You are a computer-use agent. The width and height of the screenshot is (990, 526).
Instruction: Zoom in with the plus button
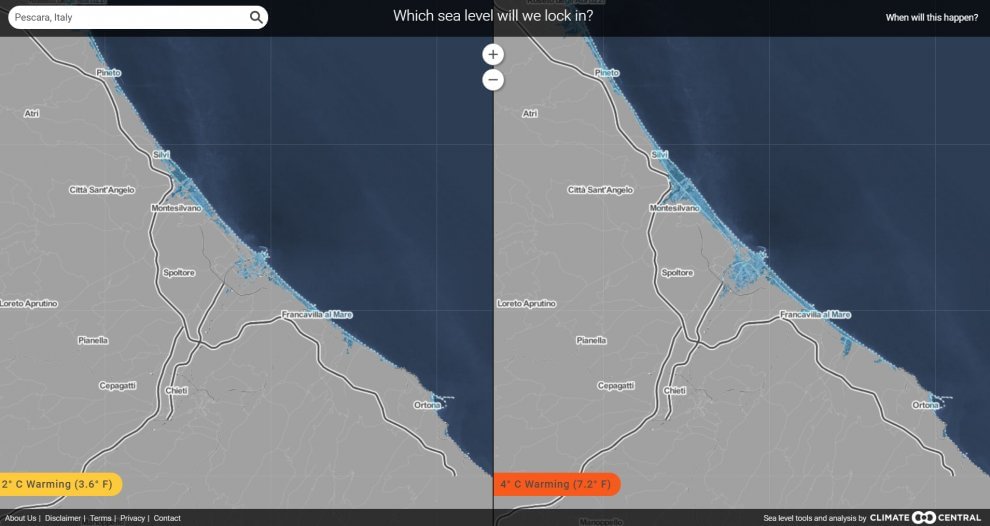493,54
